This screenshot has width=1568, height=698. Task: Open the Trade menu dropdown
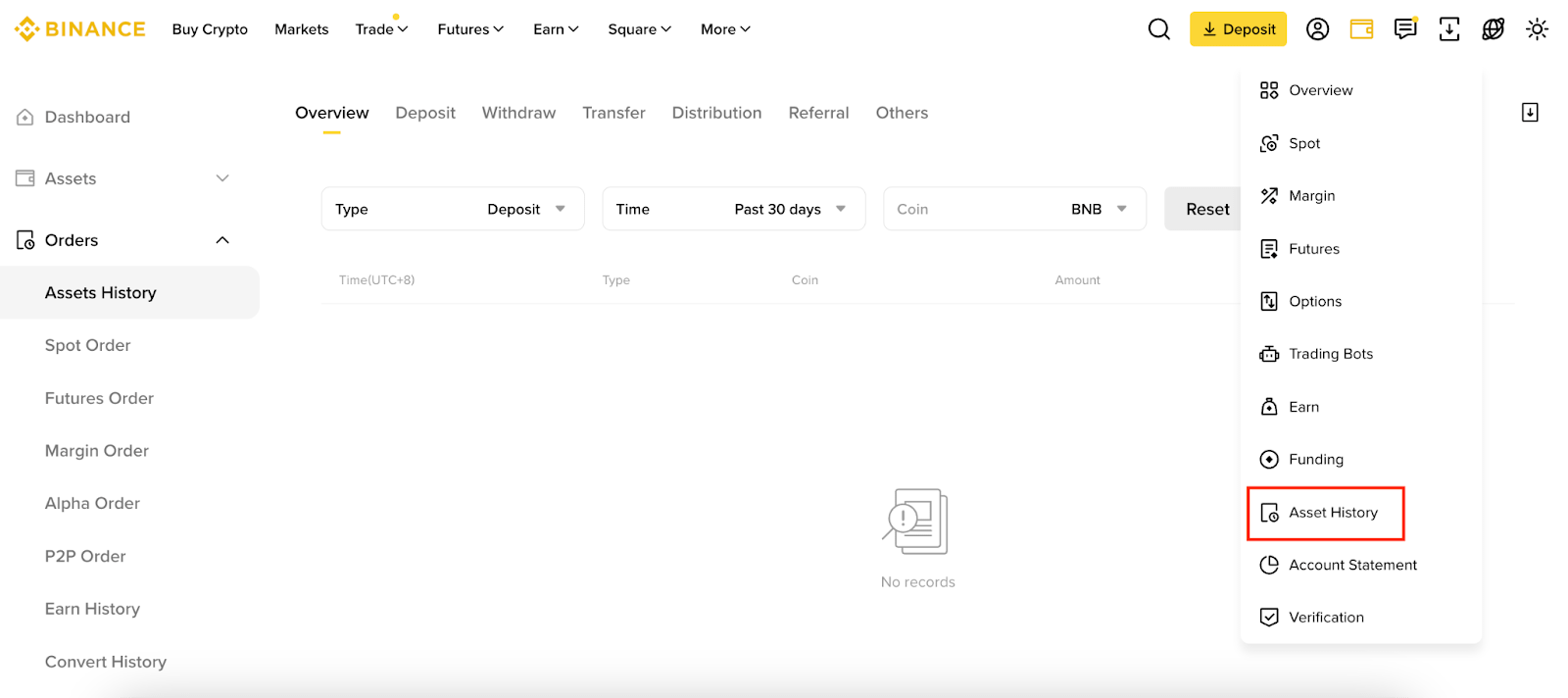click(381, 29)
